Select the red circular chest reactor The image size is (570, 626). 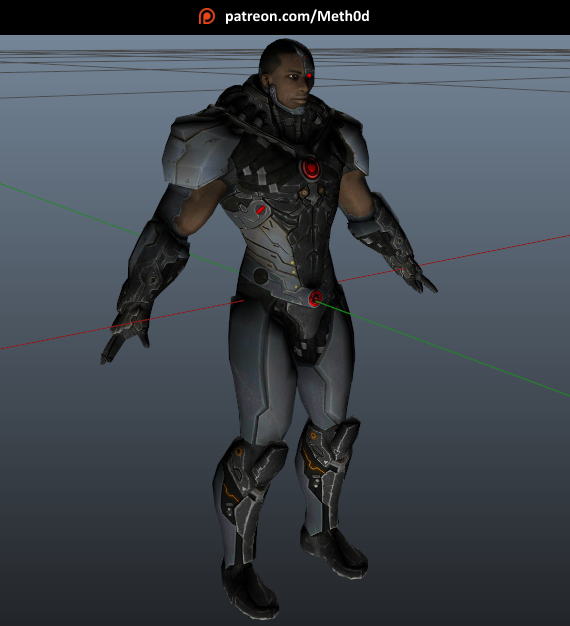pyautogui.click(x=311, y=168)
